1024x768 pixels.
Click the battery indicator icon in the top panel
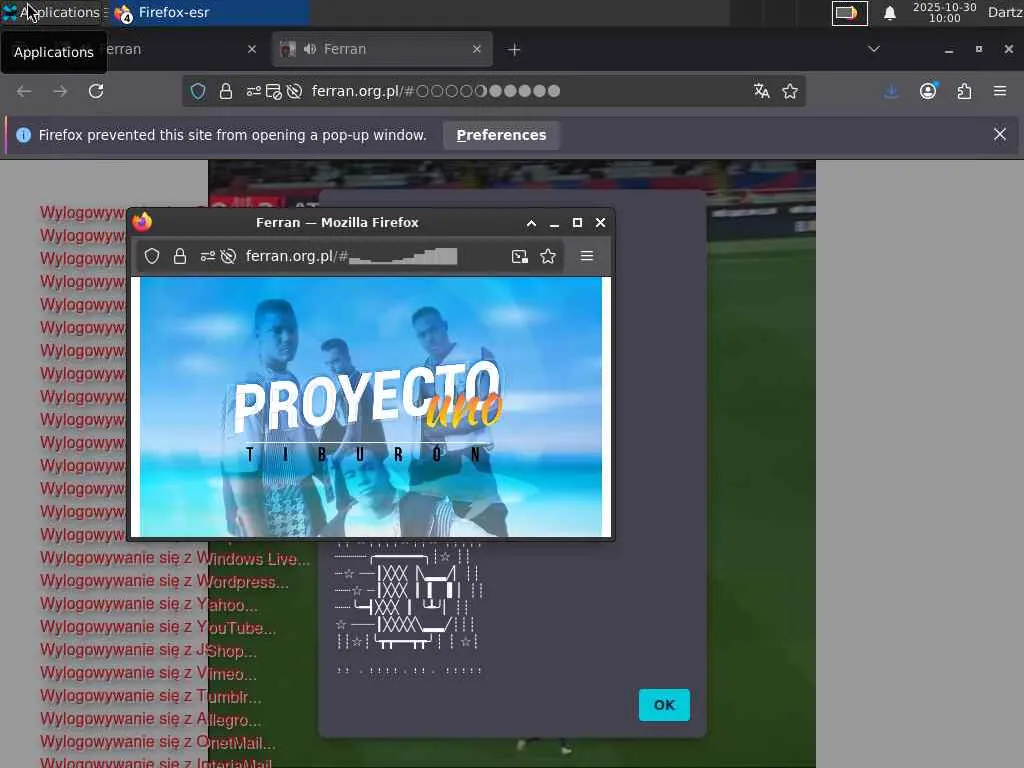tap(850, 13)
